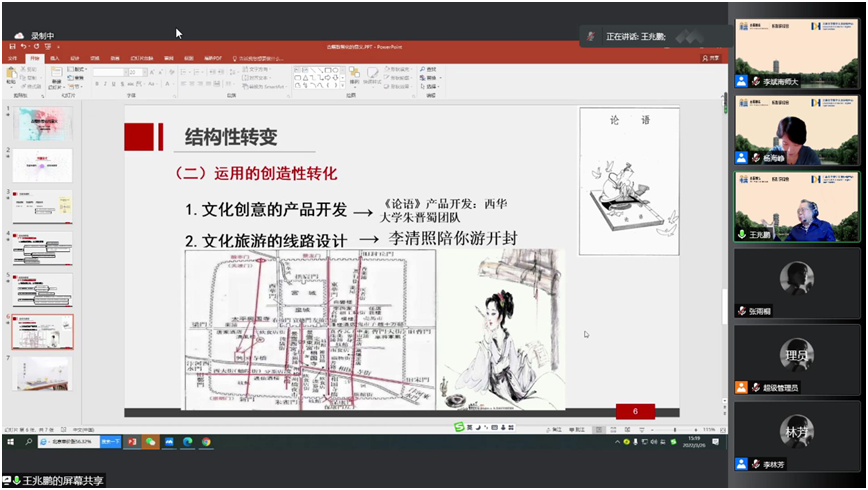
Task: Switch to the 设计 design tab
Action: (75, 58)
